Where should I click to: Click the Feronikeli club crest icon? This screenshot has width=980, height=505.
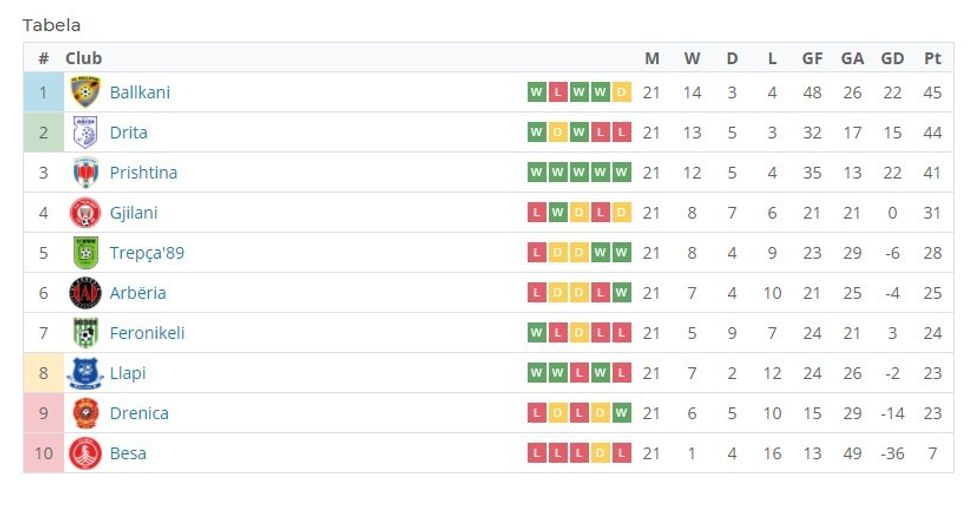click(85, 332)
